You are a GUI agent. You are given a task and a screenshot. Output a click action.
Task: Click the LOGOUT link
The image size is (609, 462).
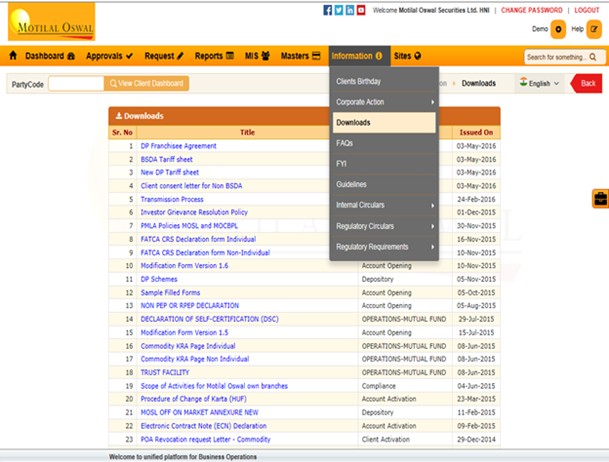[x=586, y=10]
